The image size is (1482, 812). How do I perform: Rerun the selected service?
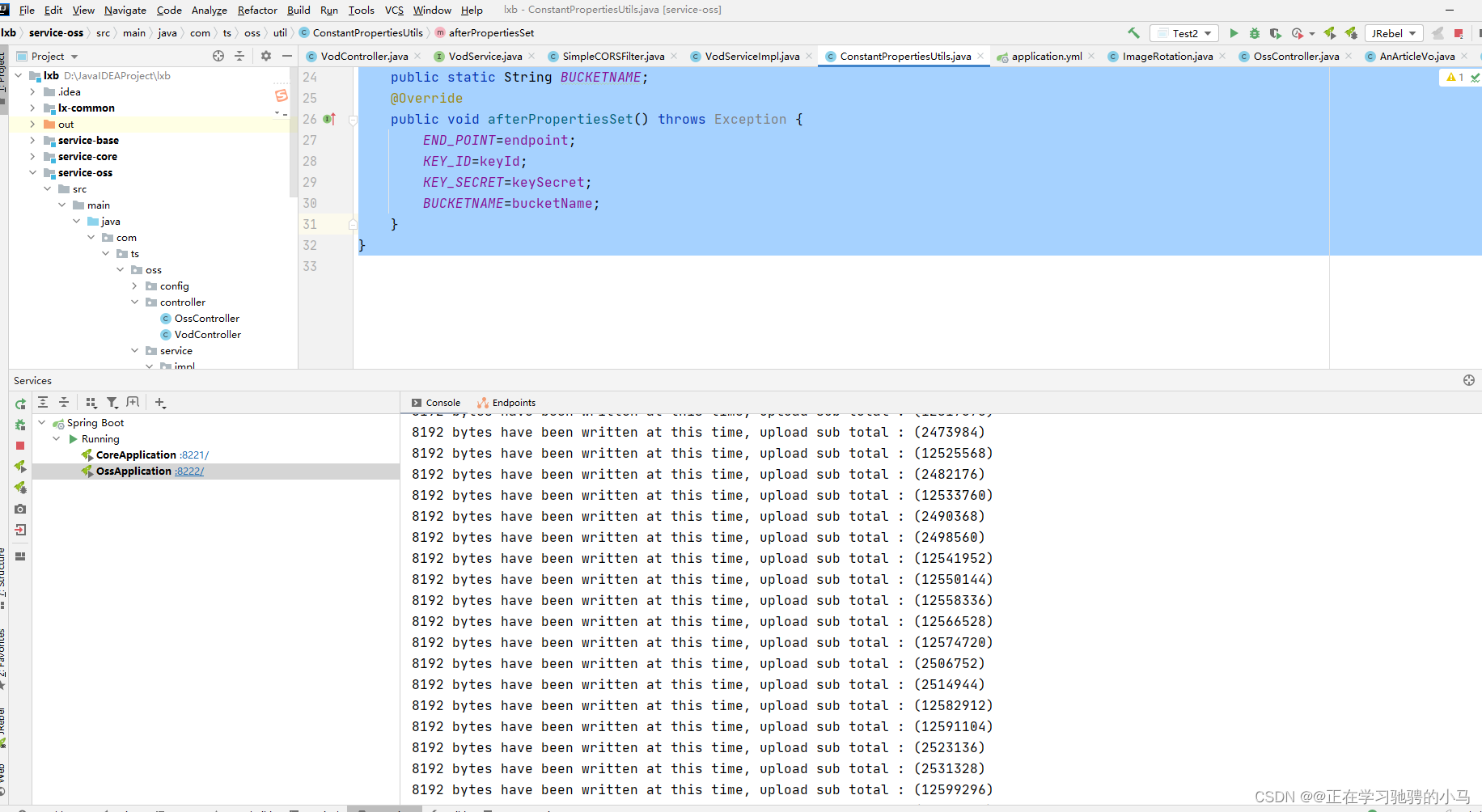20,404
